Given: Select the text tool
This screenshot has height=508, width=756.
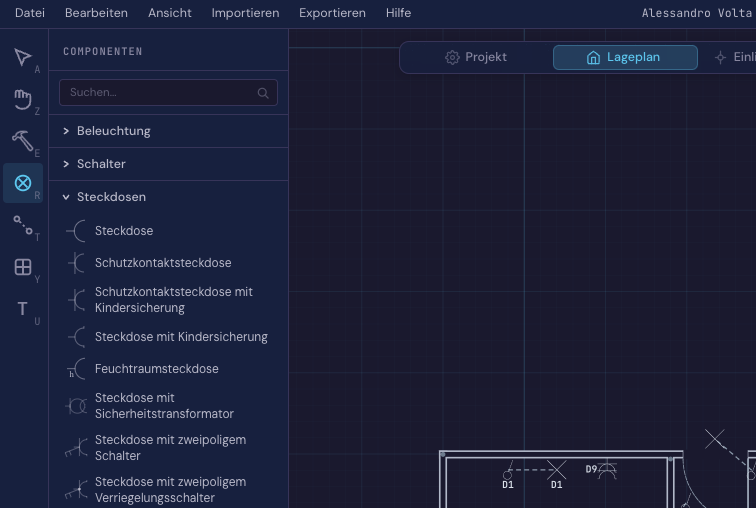Looking at the screenshot, I should point(23,309).
